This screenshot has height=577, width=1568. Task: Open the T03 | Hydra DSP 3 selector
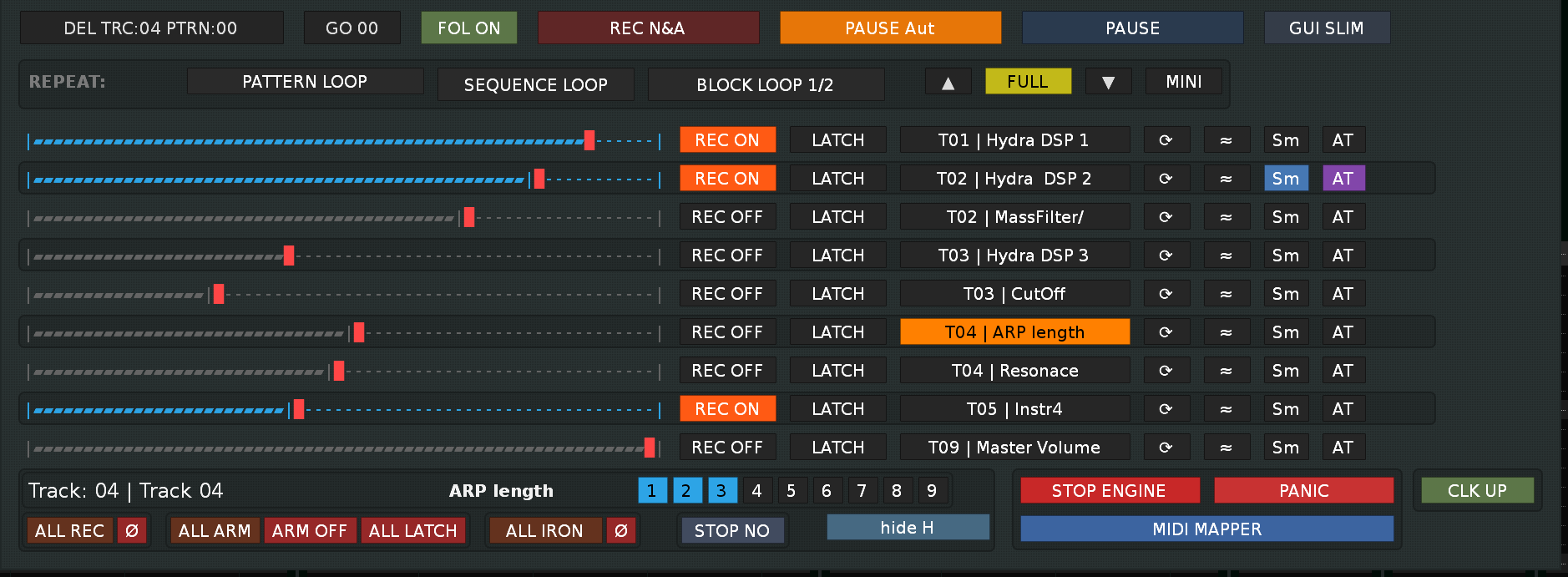(x=1014, y=256)
